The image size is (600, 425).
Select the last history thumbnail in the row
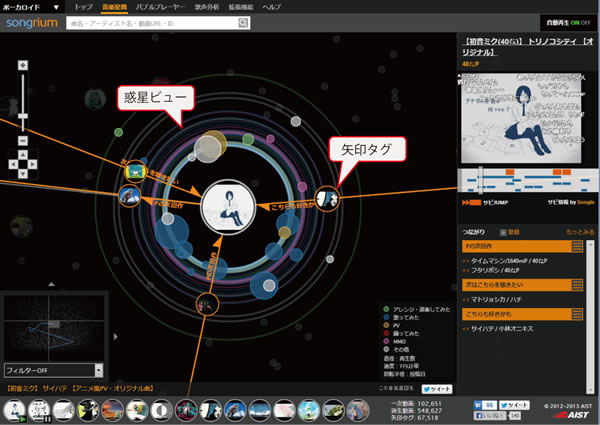click(358, 410)
